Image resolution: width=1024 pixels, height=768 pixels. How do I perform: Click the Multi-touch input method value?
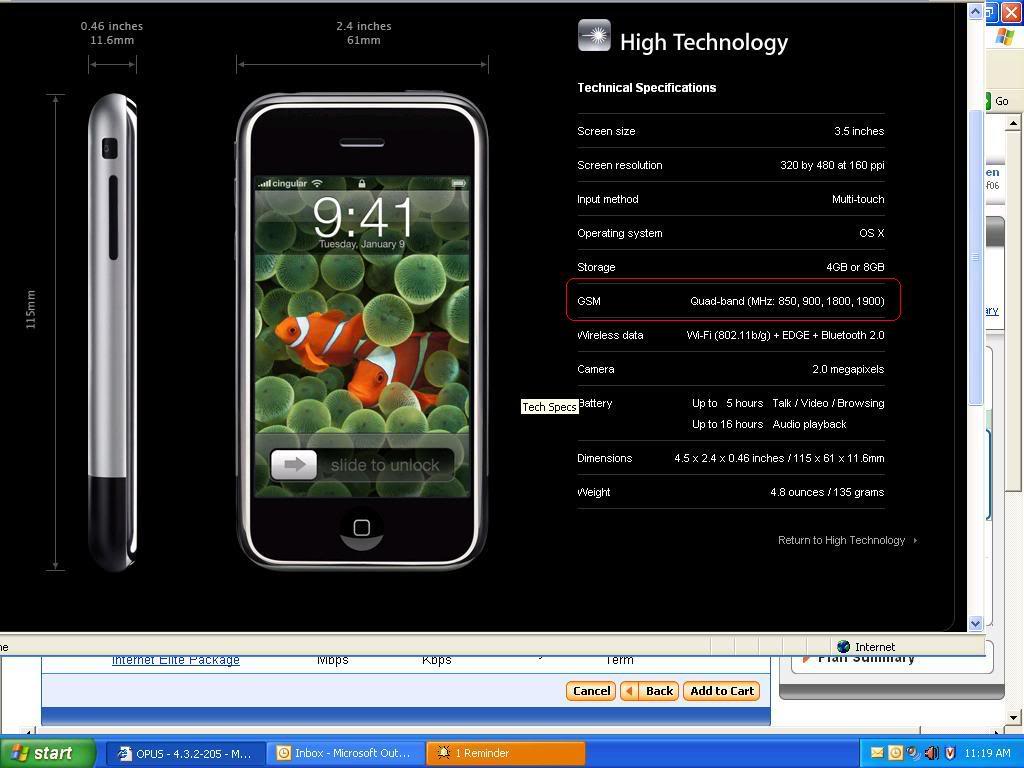pos(858,199)
